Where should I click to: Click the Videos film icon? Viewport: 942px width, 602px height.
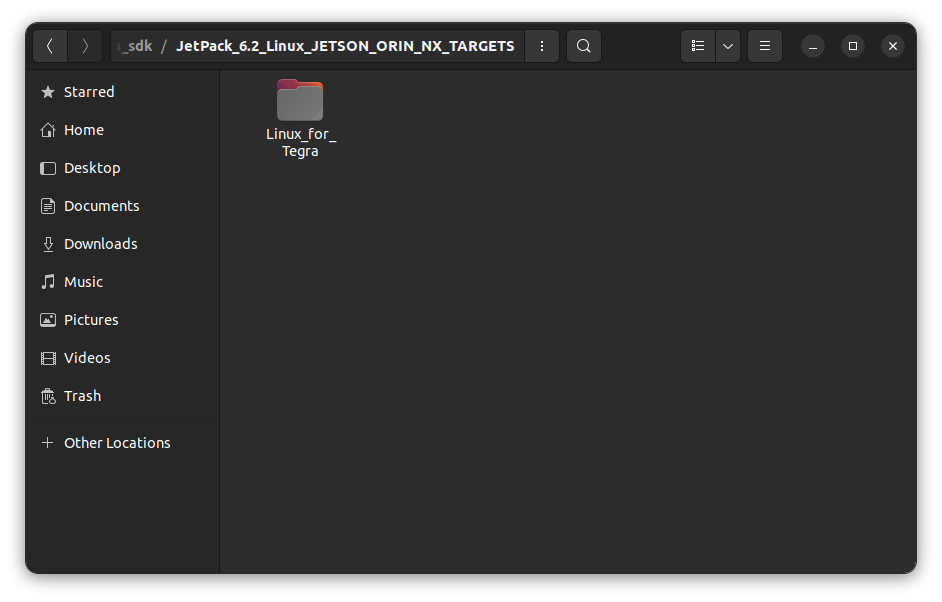47,358
